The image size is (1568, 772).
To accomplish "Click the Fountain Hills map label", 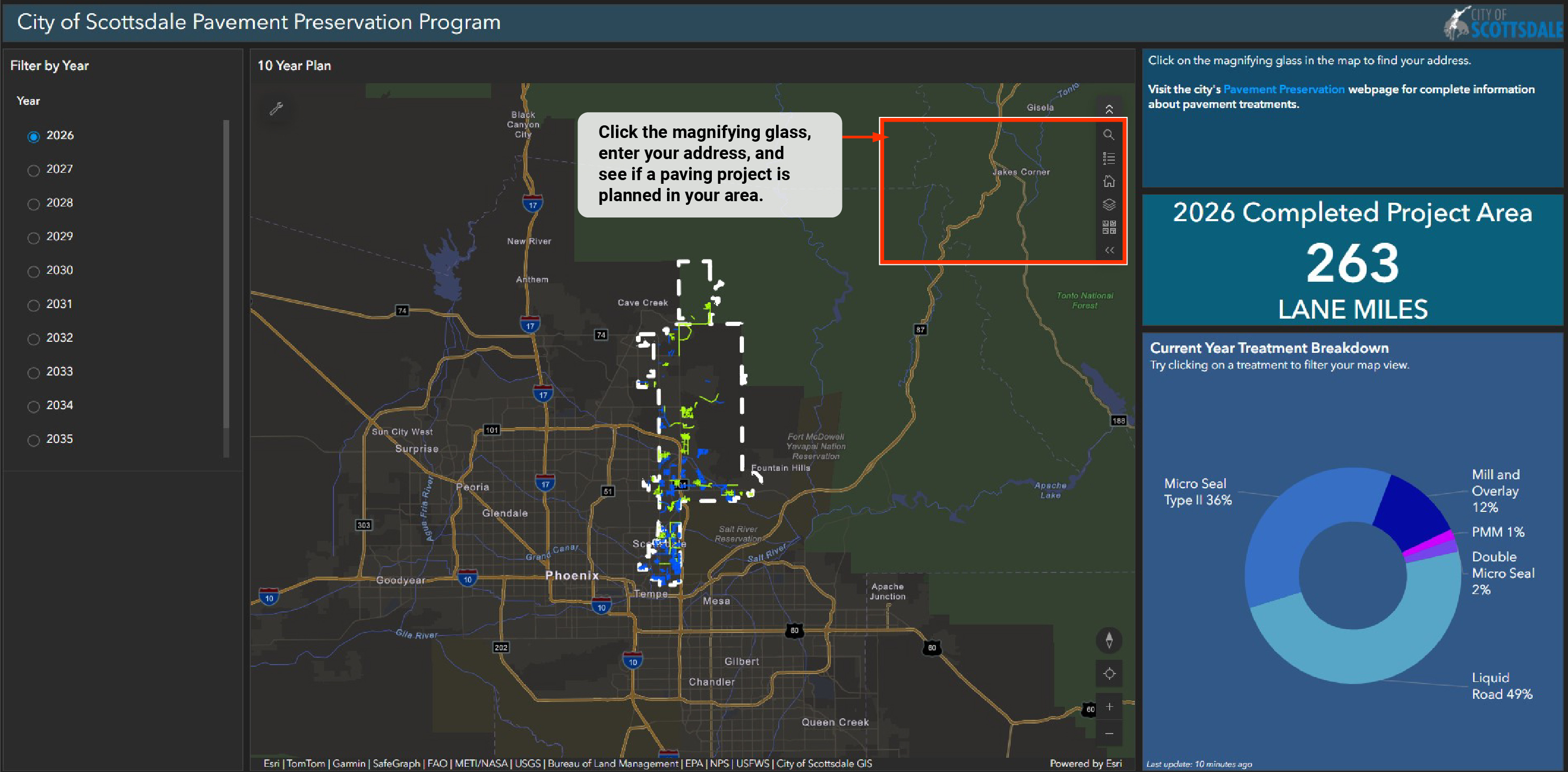I will tap(780, 467).
